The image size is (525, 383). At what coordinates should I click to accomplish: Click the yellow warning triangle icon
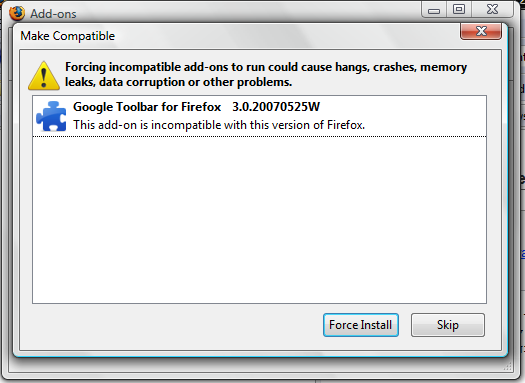44,76
